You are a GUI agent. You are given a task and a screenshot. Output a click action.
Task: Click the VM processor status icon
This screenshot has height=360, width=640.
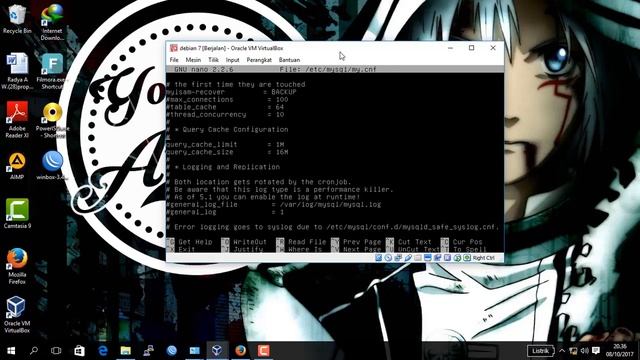(447, 258)
